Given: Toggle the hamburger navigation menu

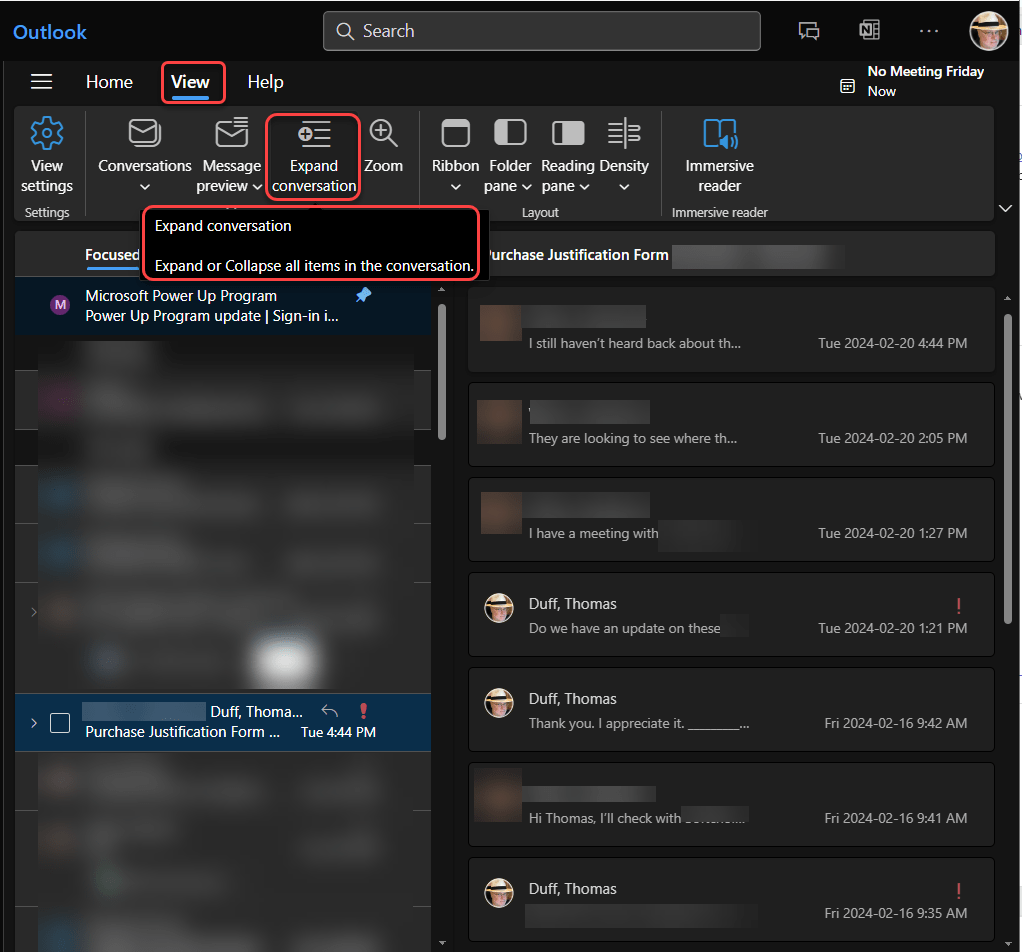Looking at the screenshot, I should pos(41,82).
